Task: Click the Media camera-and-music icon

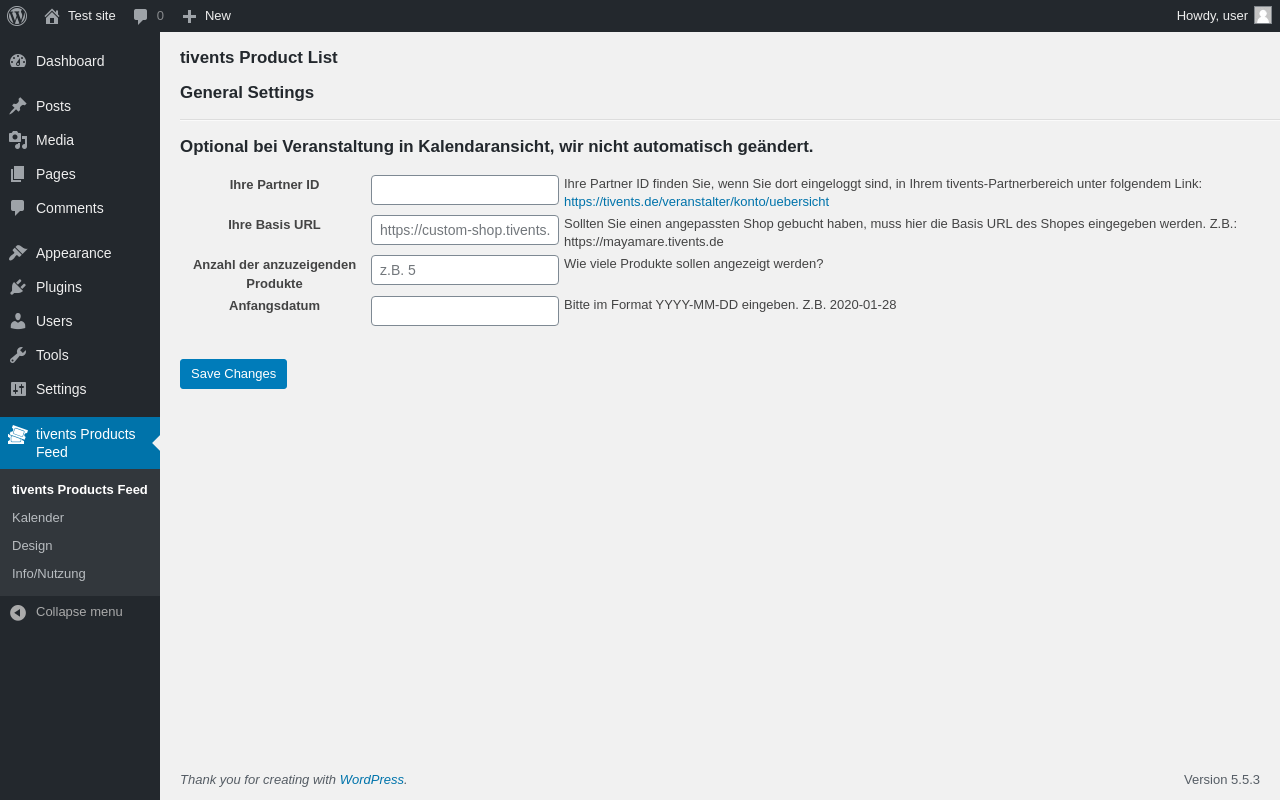Action: [18, 140]
